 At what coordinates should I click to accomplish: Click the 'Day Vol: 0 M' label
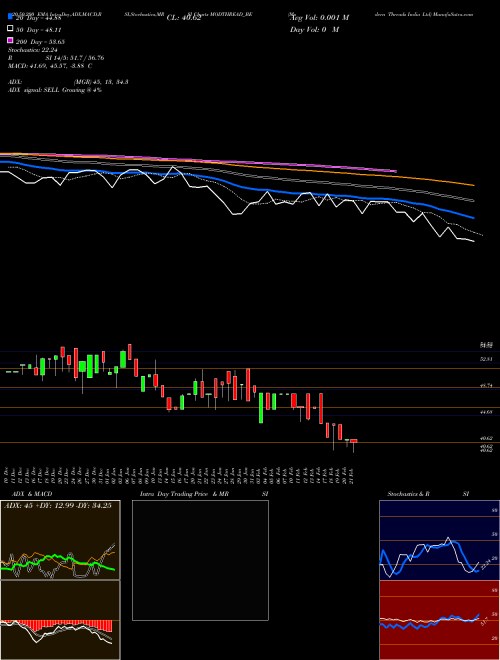point(314,30)
